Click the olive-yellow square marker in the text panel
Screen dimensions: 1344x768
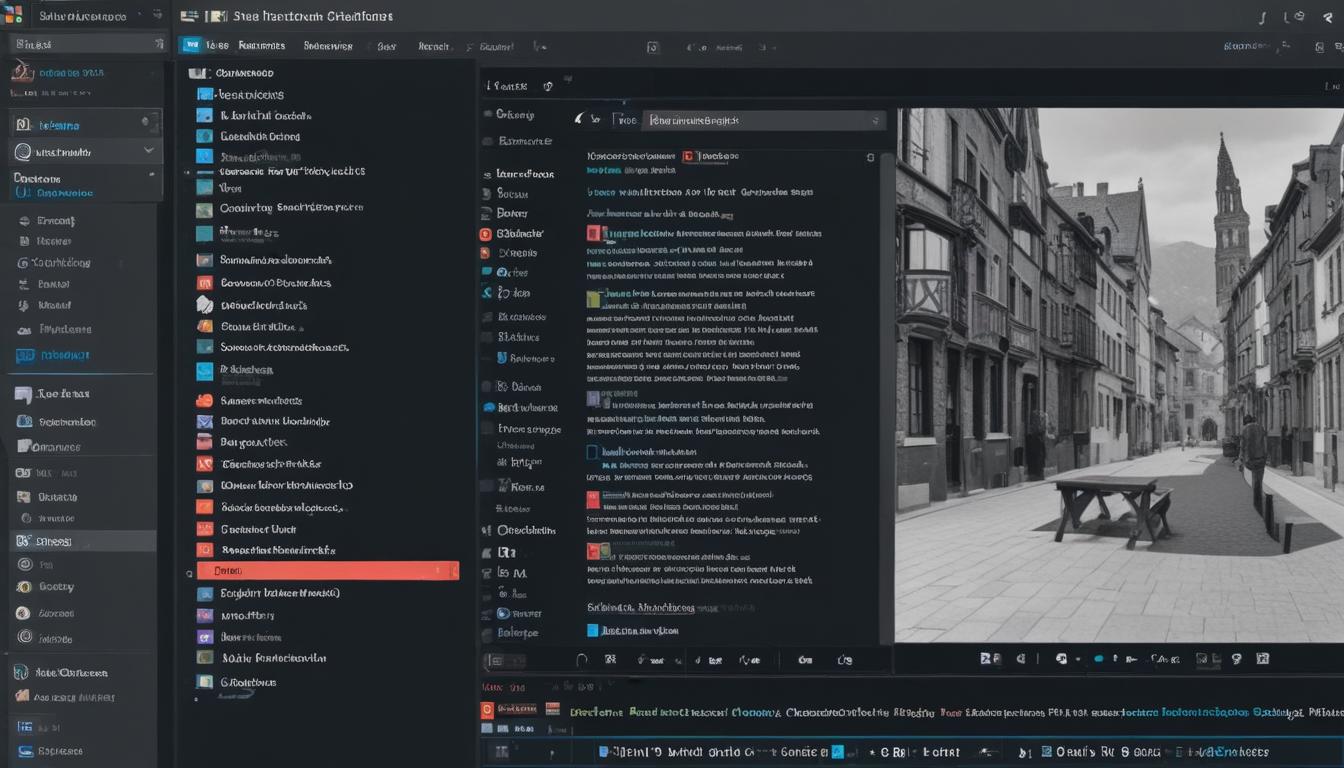[x=593, y=298]
